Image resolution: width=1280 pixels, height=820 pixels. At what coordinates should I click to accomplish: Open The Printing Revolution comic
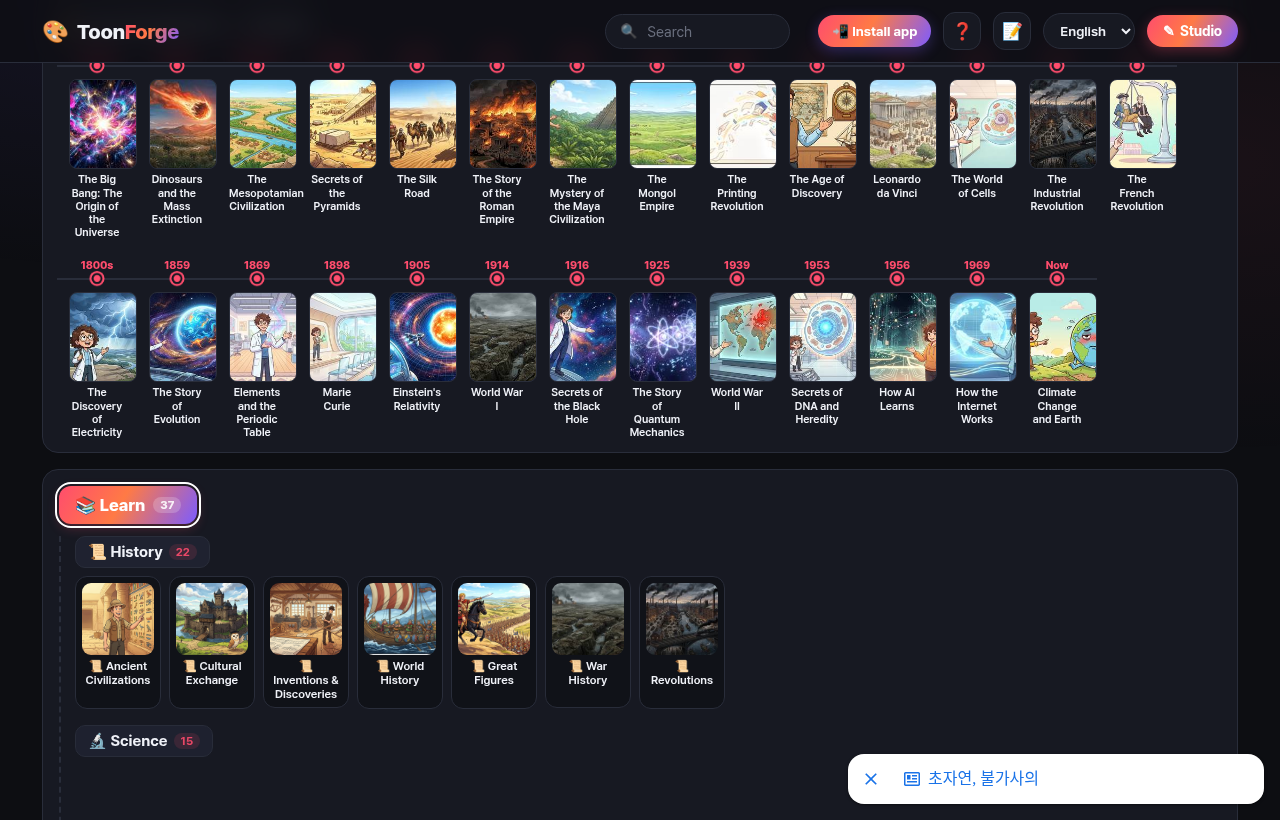click(x=743, y=124)
